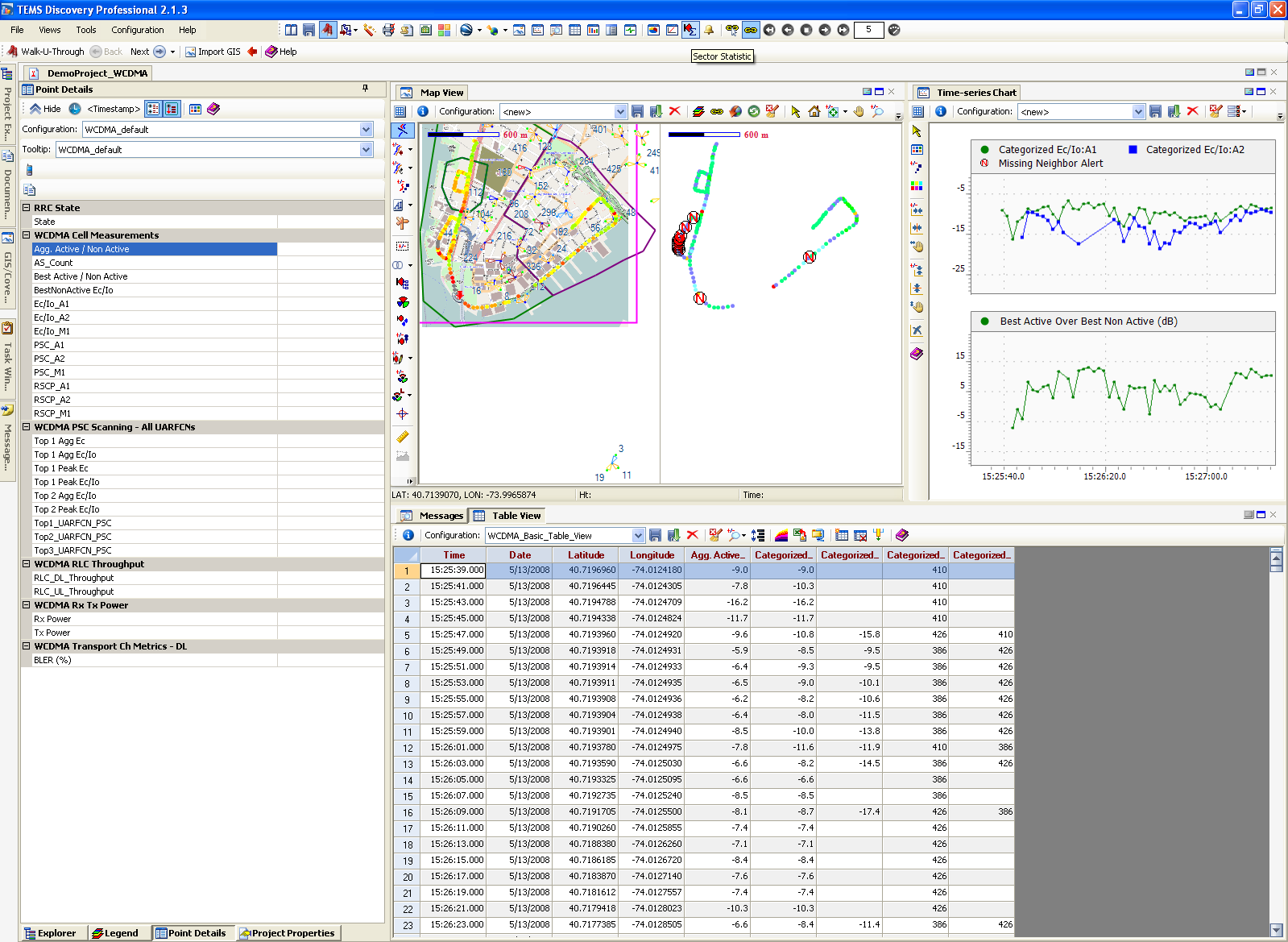Click the Table View scroll down arrow
Screen dimensions: 1288x942
click(x=1276, y=930)
